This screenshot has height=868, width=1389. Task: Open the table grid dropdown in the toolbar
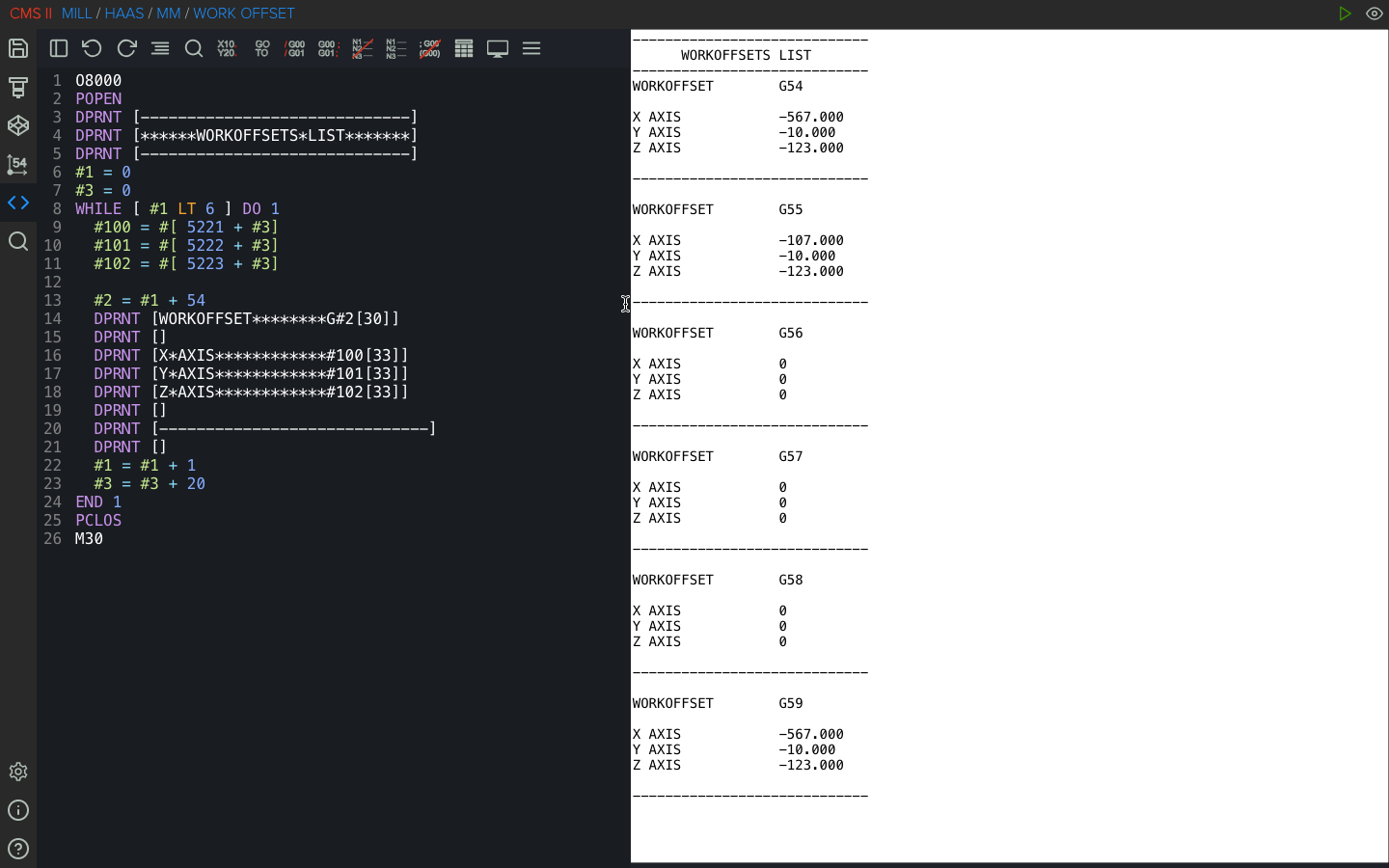tap(464, 48)
